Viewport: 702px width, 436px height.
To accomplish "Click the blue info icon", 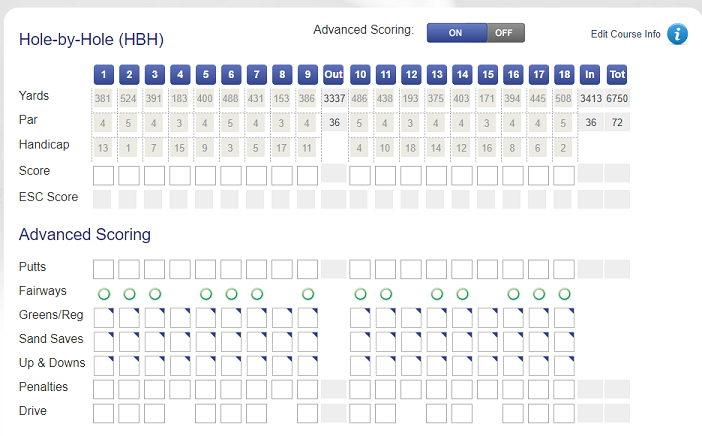I will pos(678,34).
